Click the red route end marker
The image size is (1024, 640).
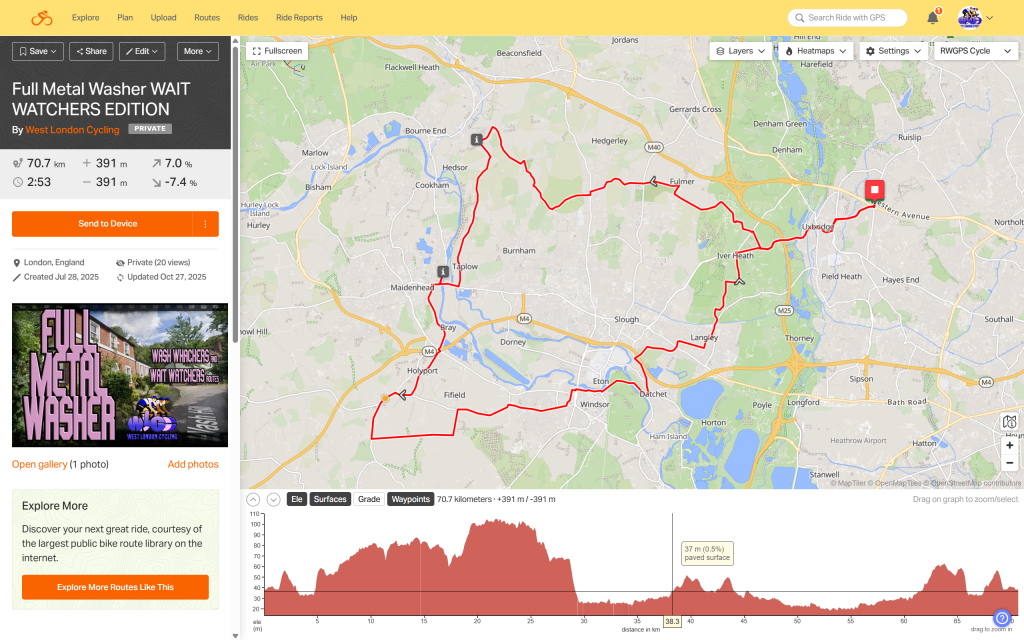click(875, 190)
